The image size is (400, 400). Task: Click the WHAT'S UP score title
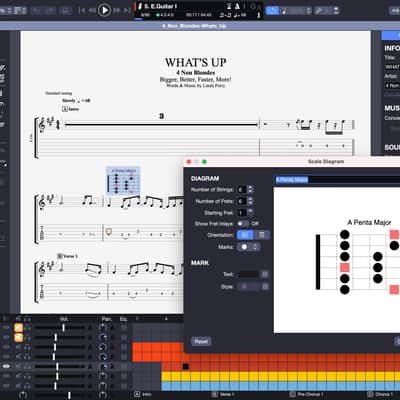pos(196,62)
